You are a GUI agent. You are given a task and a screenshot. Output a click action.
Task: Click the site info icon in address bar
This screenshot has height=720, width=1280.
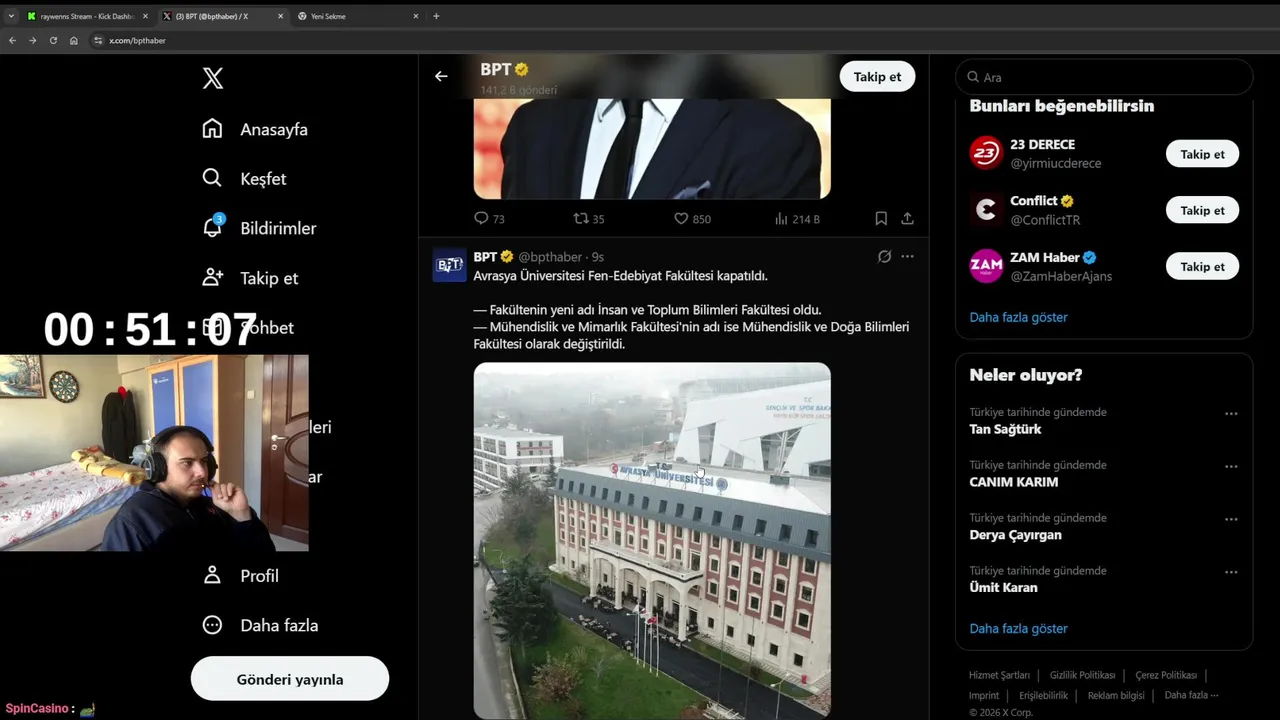tap(98, 40)
